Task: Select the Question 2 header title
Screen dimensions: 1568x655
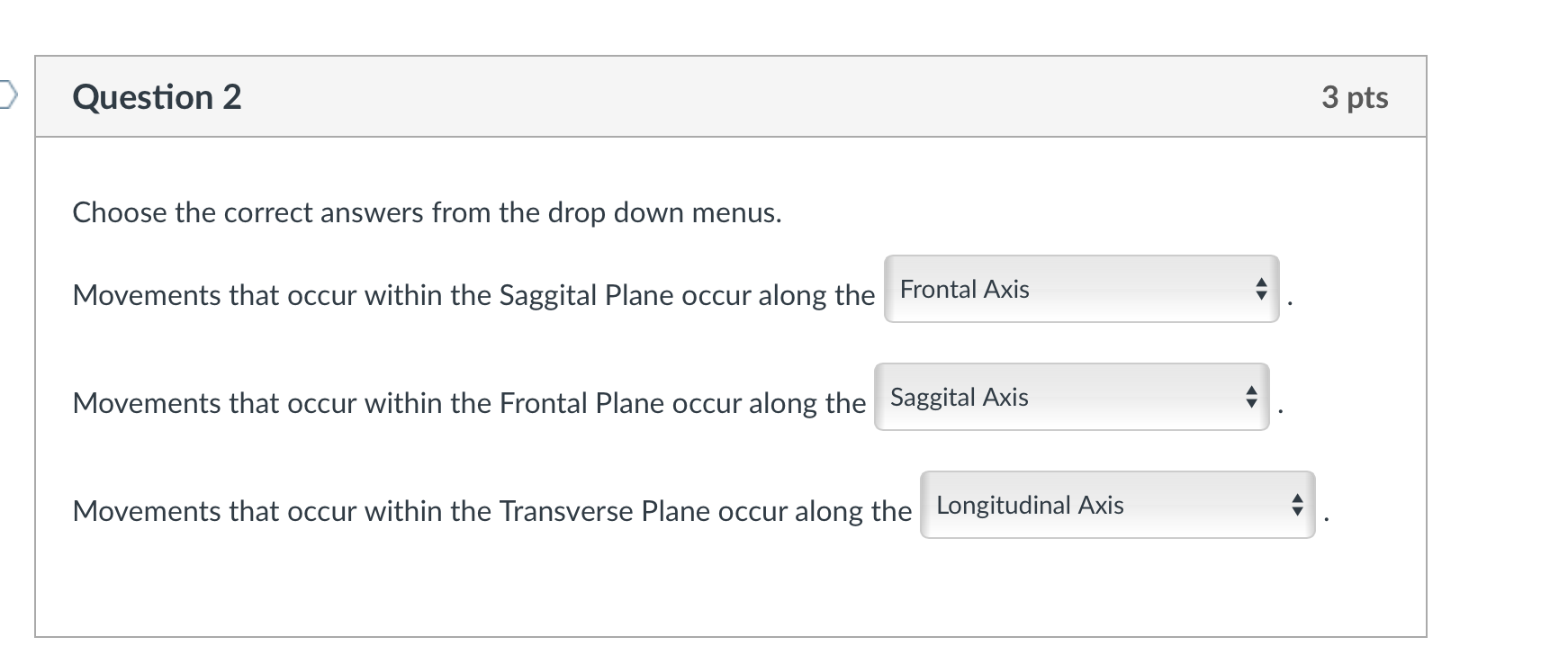Action: 157,97
